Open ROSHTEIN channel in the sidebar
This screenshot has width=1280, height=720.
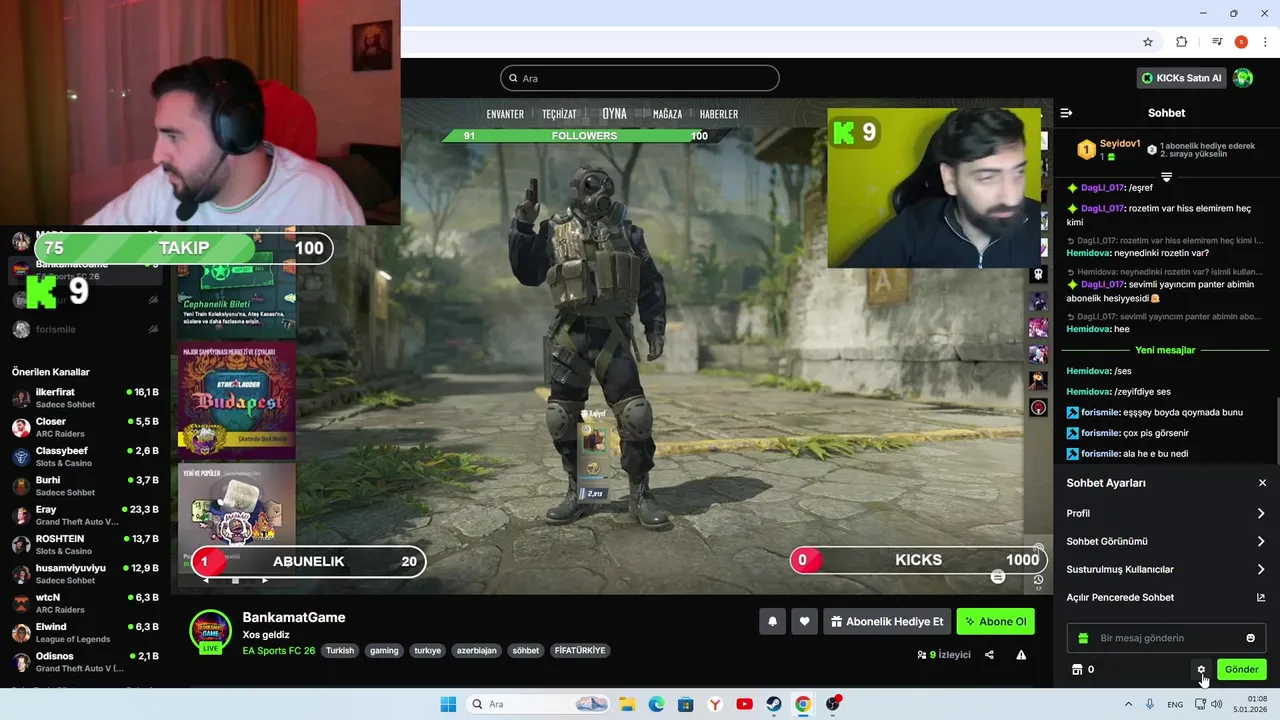[x=85, y=544]
